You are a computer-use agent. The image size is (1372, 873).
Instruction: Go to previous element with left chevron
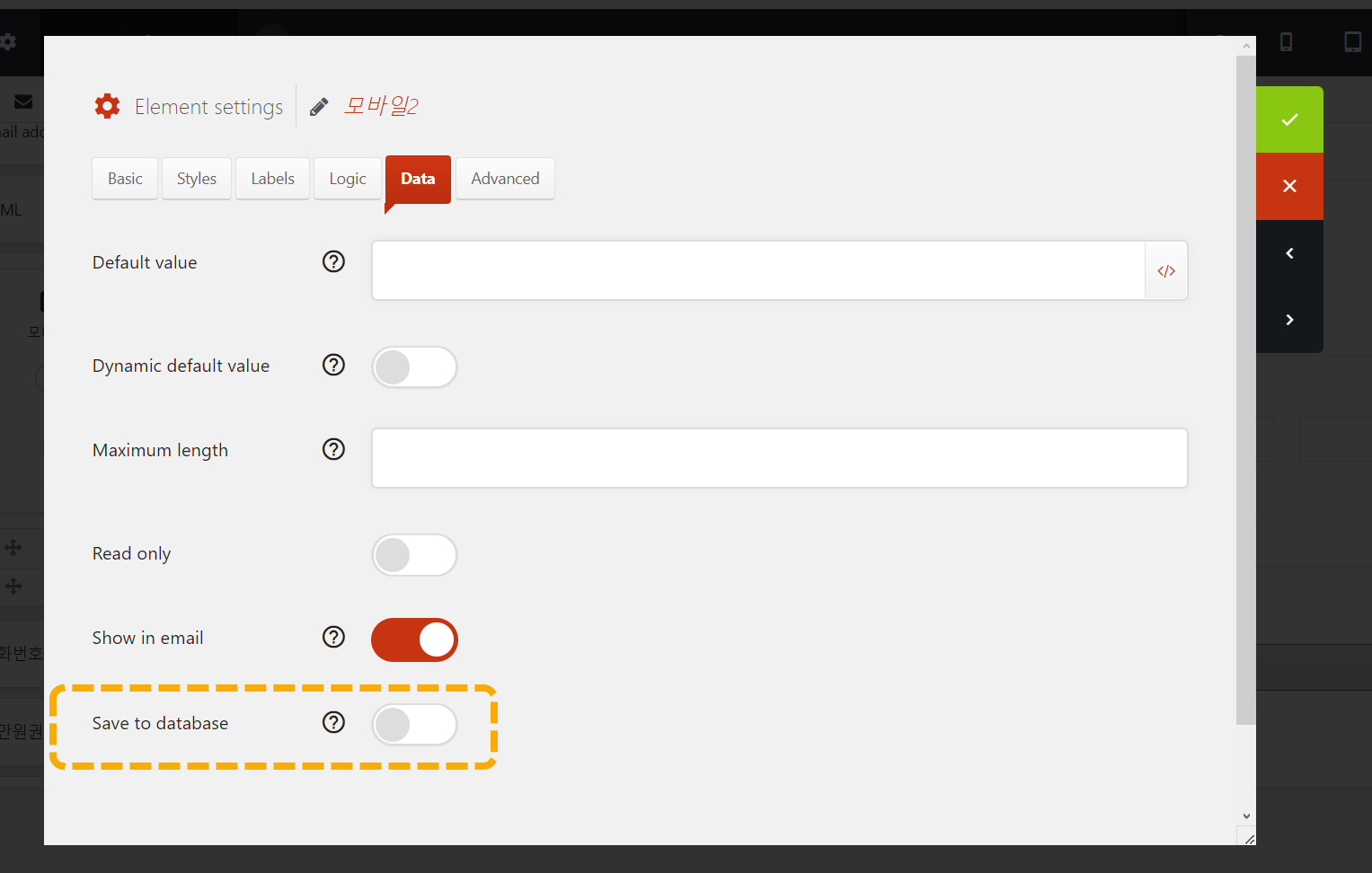click(1289, 253)
